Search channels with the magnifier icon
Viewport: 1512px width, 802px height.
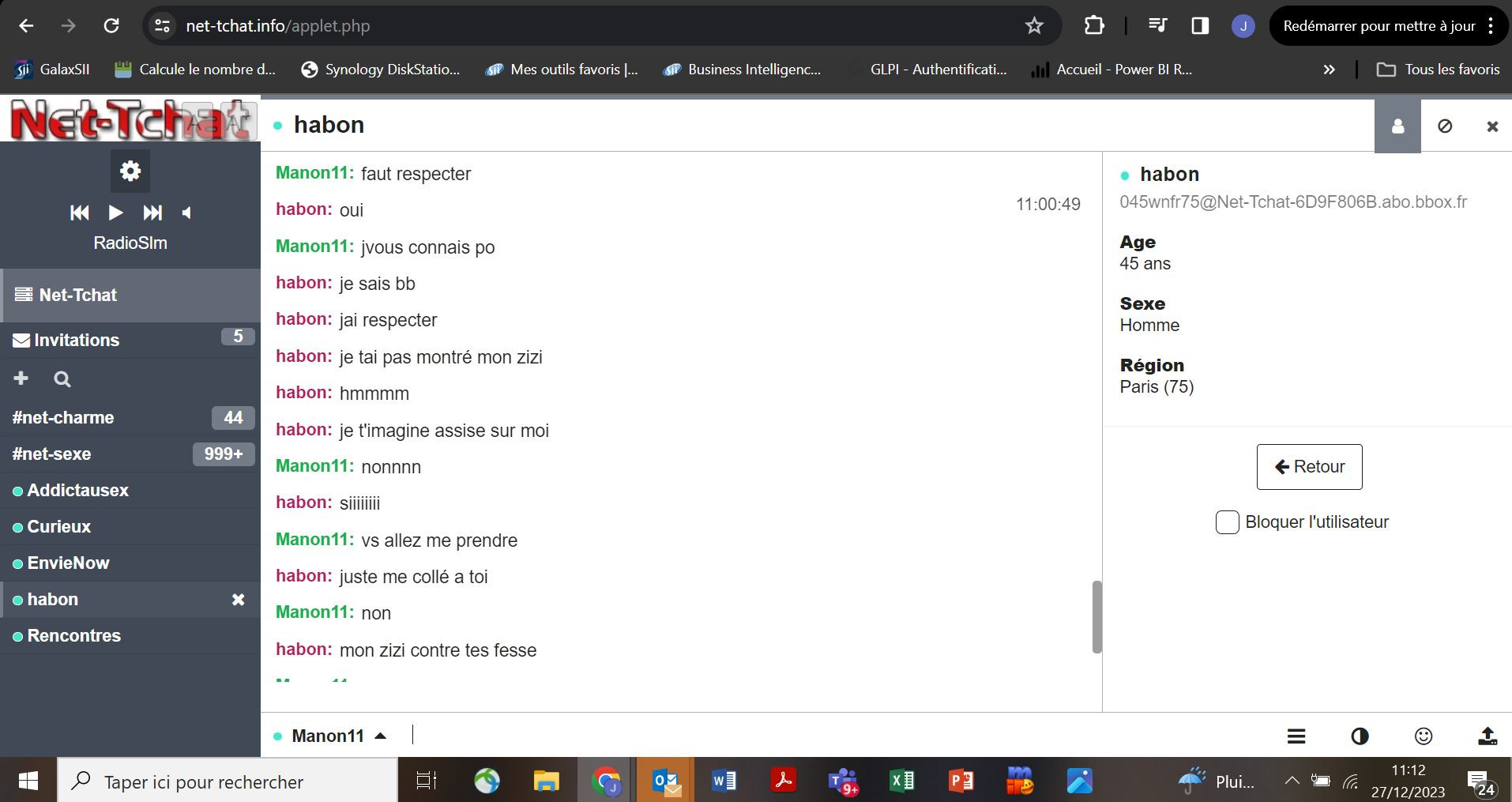(x=62, y=379)
